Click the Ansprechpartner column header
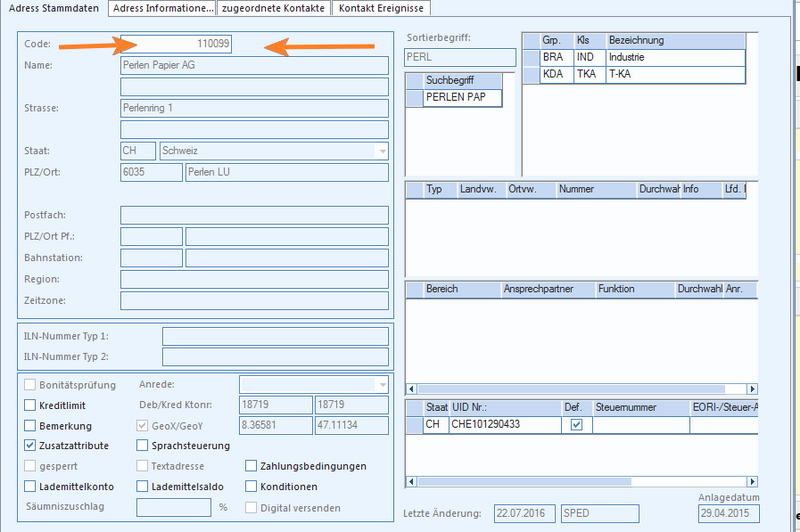800x532 pixels. point(548,289)
